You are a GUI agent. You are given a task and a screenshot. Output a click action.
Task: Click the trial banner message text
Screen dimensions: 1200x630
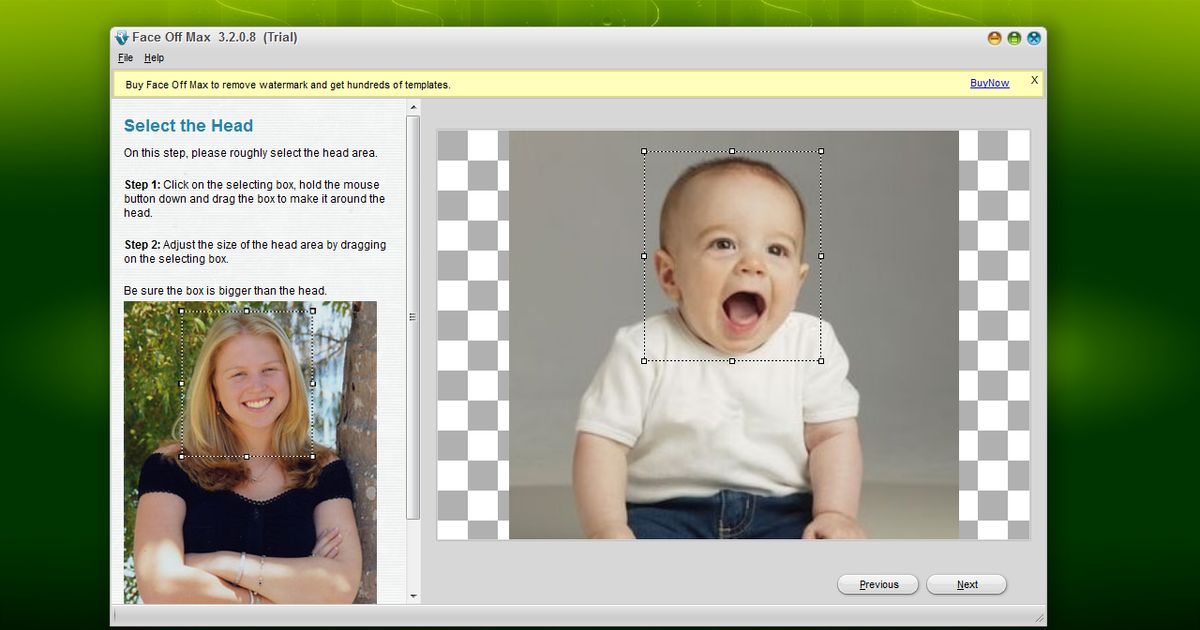[288, 85]
